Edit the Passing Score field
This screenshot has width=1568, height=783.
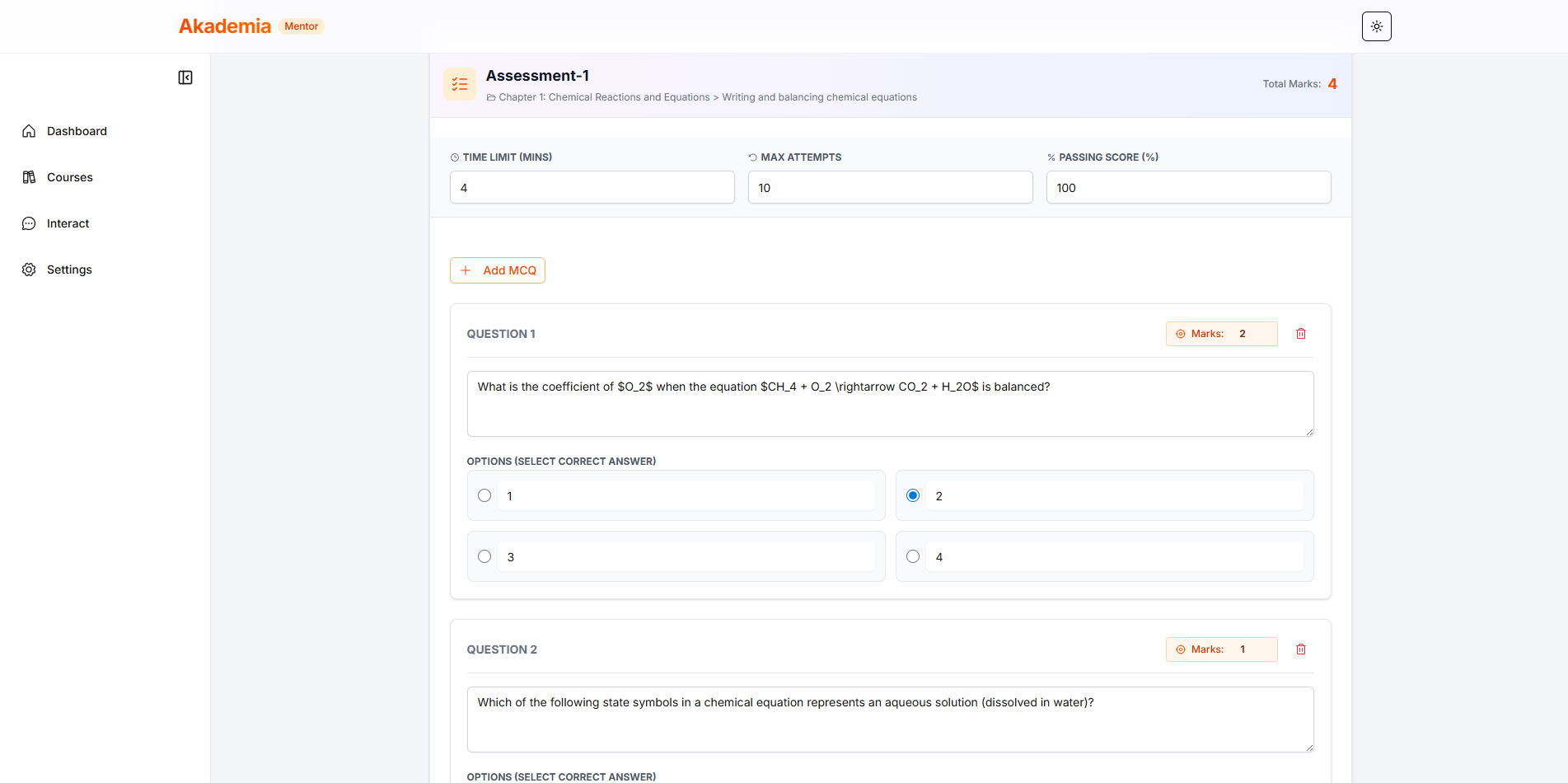coord(1188,187)
